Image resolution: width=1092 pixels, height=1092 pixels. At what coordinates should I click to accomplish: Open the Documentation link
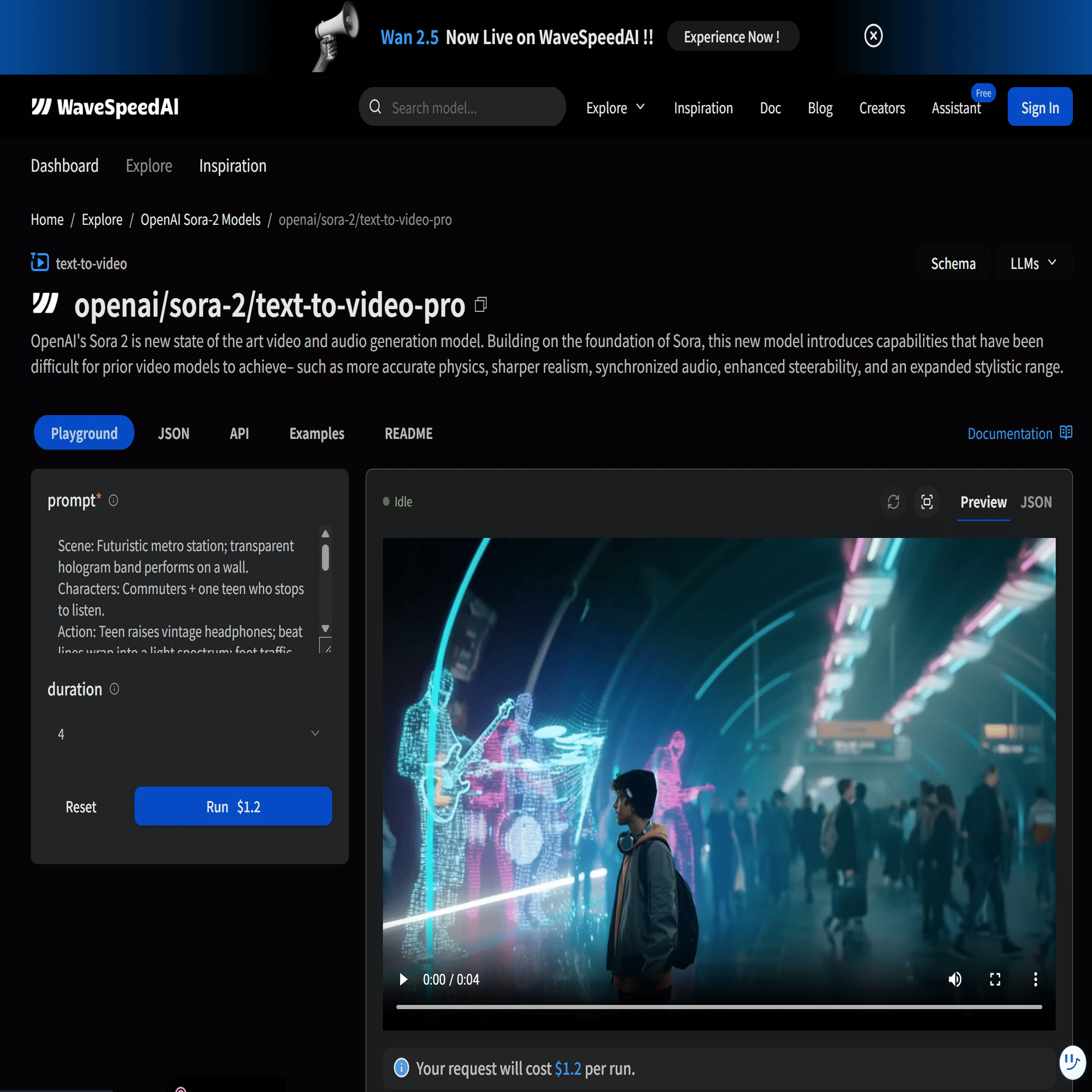click(x=1009, y=434)
